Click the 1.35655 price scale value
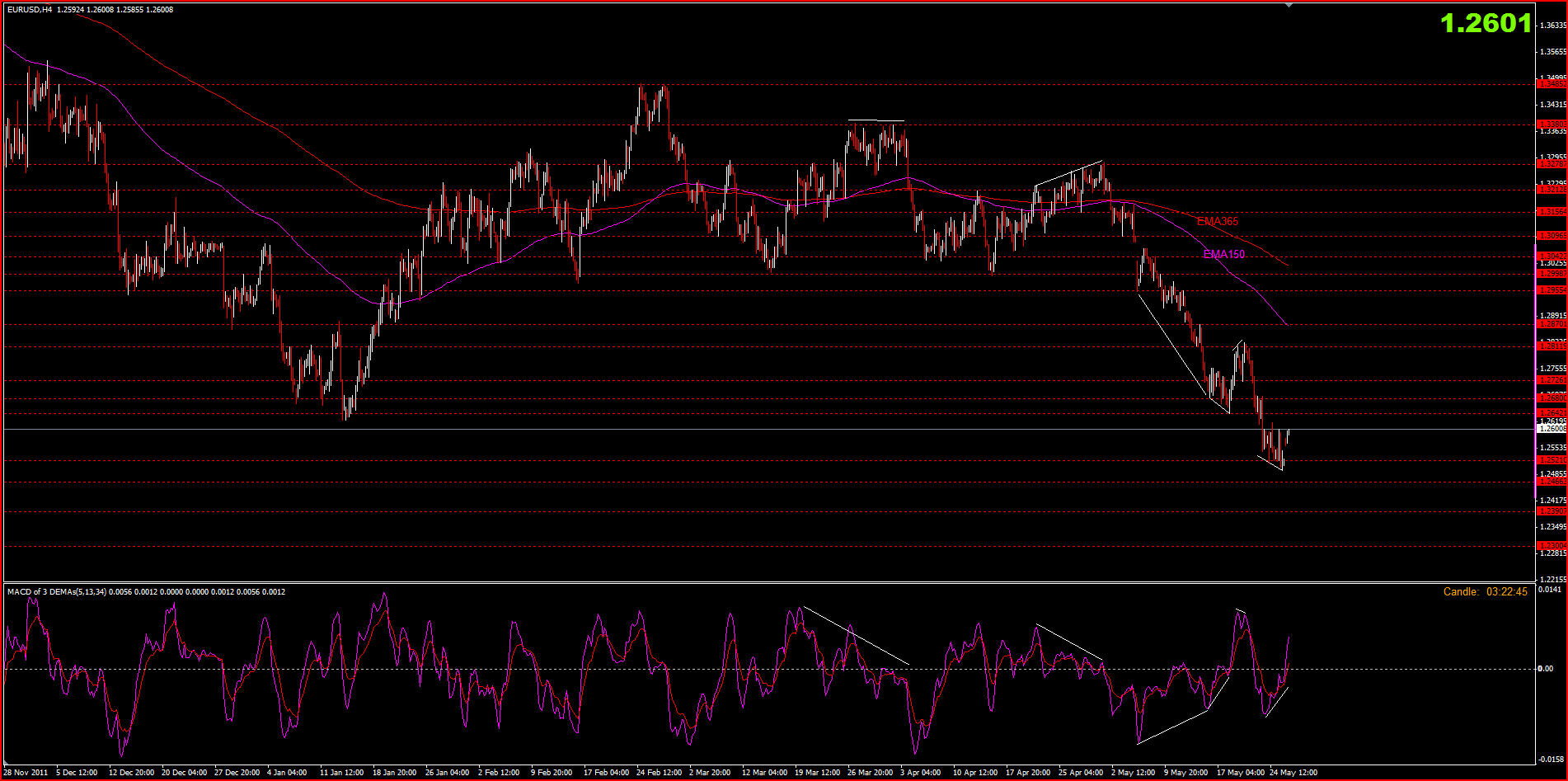This screenshot has width=1568, height=781. [1553, 52]
